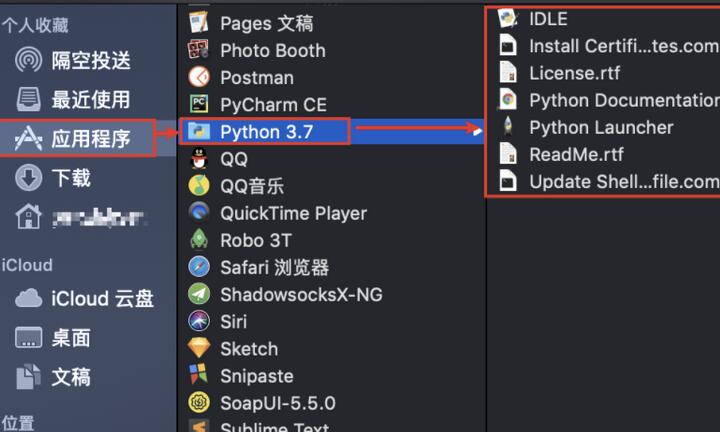Click the QQ音乐 app icon

199,185
